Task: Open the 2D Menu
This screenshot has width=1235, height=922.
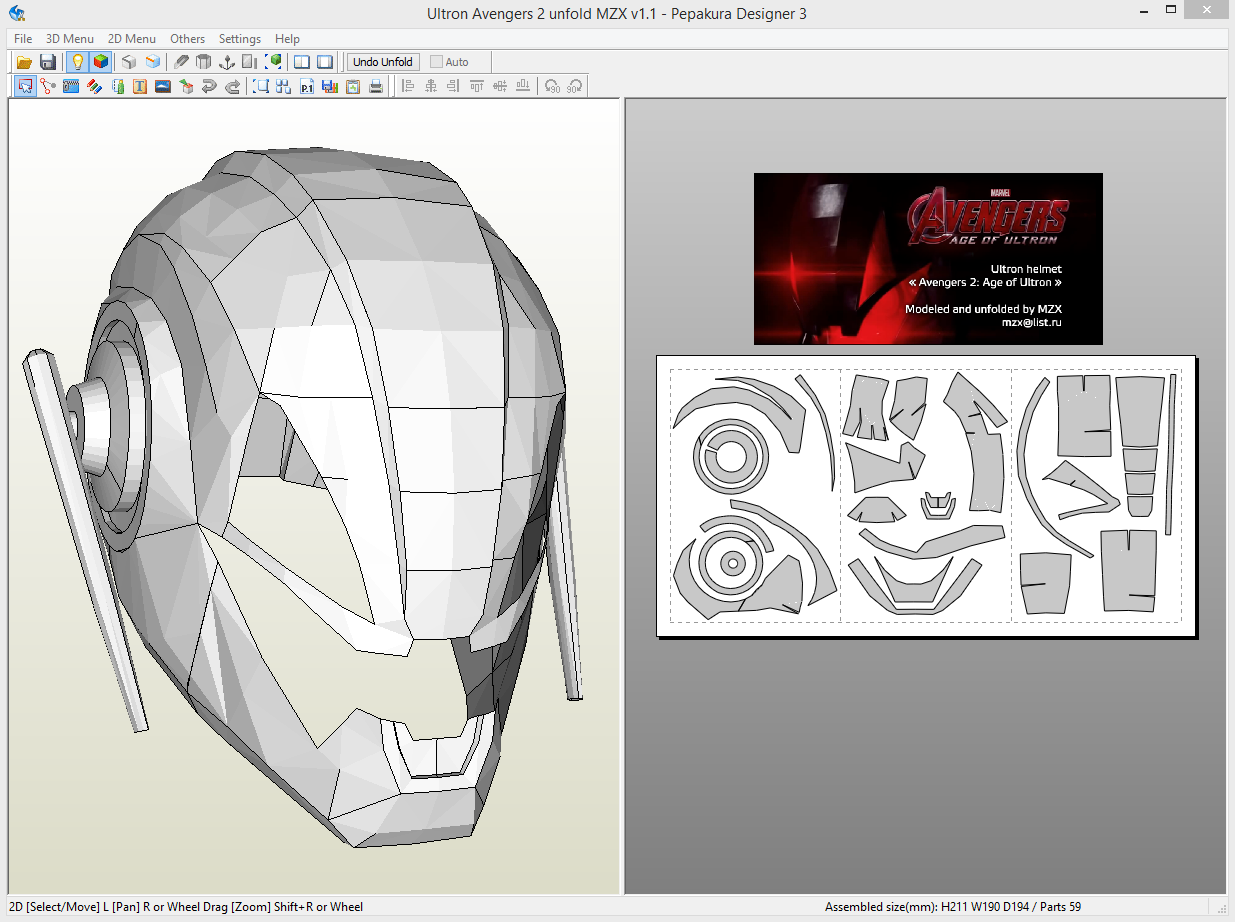Action: [132, 39]
